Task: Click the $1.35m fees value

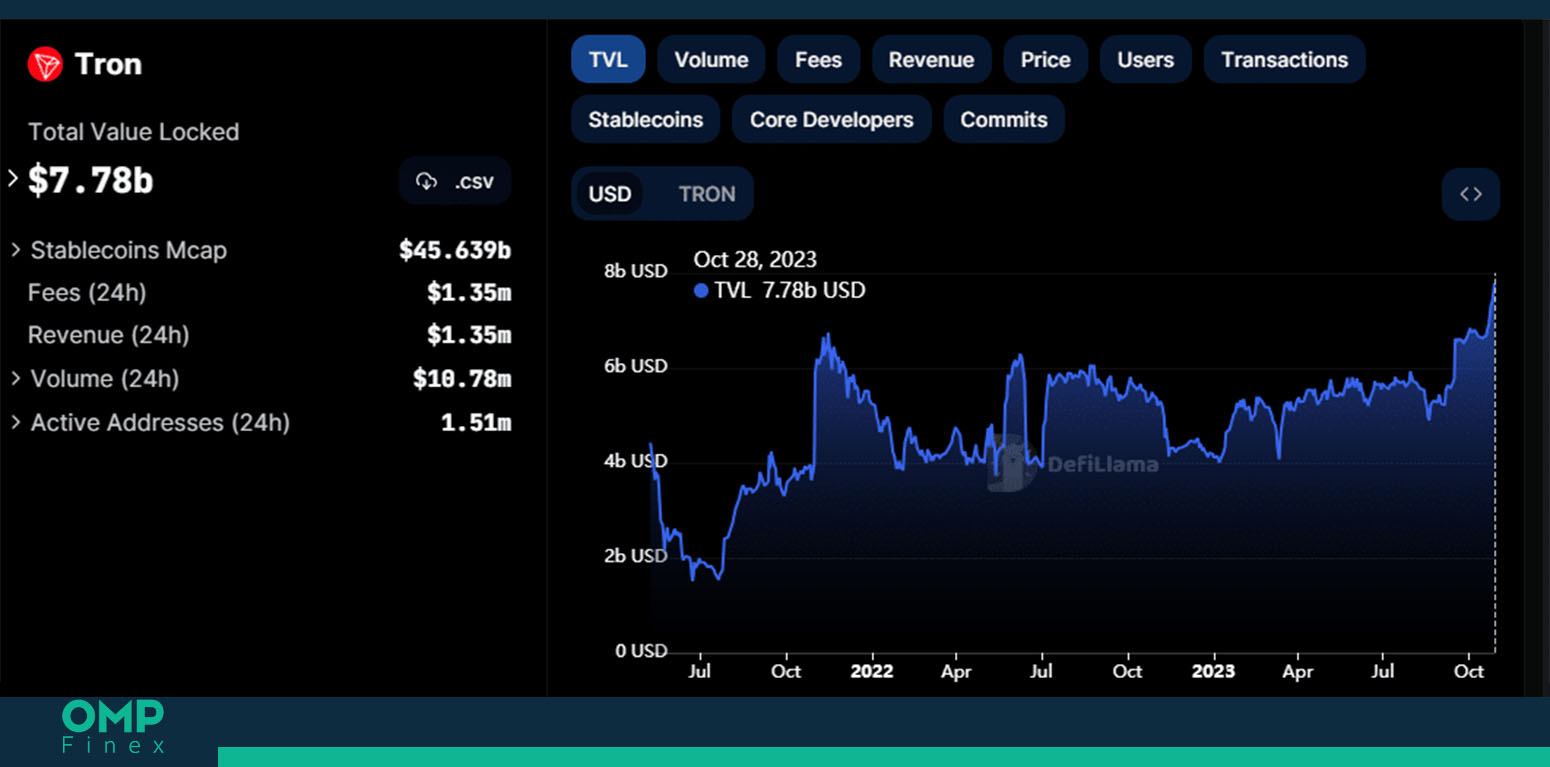Action: tap(469, 293)
